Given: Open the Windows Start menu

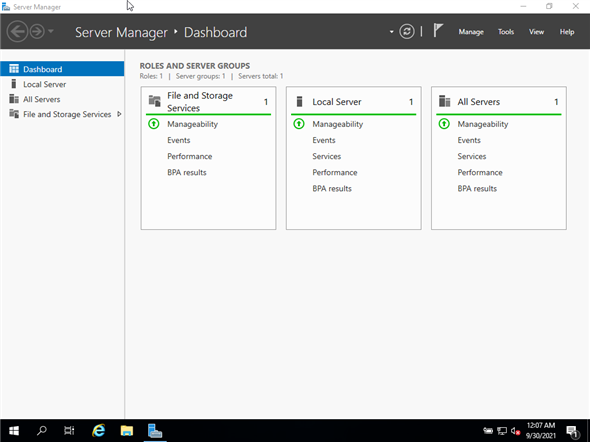Looking at the screenshot, I should coord(14,430).
